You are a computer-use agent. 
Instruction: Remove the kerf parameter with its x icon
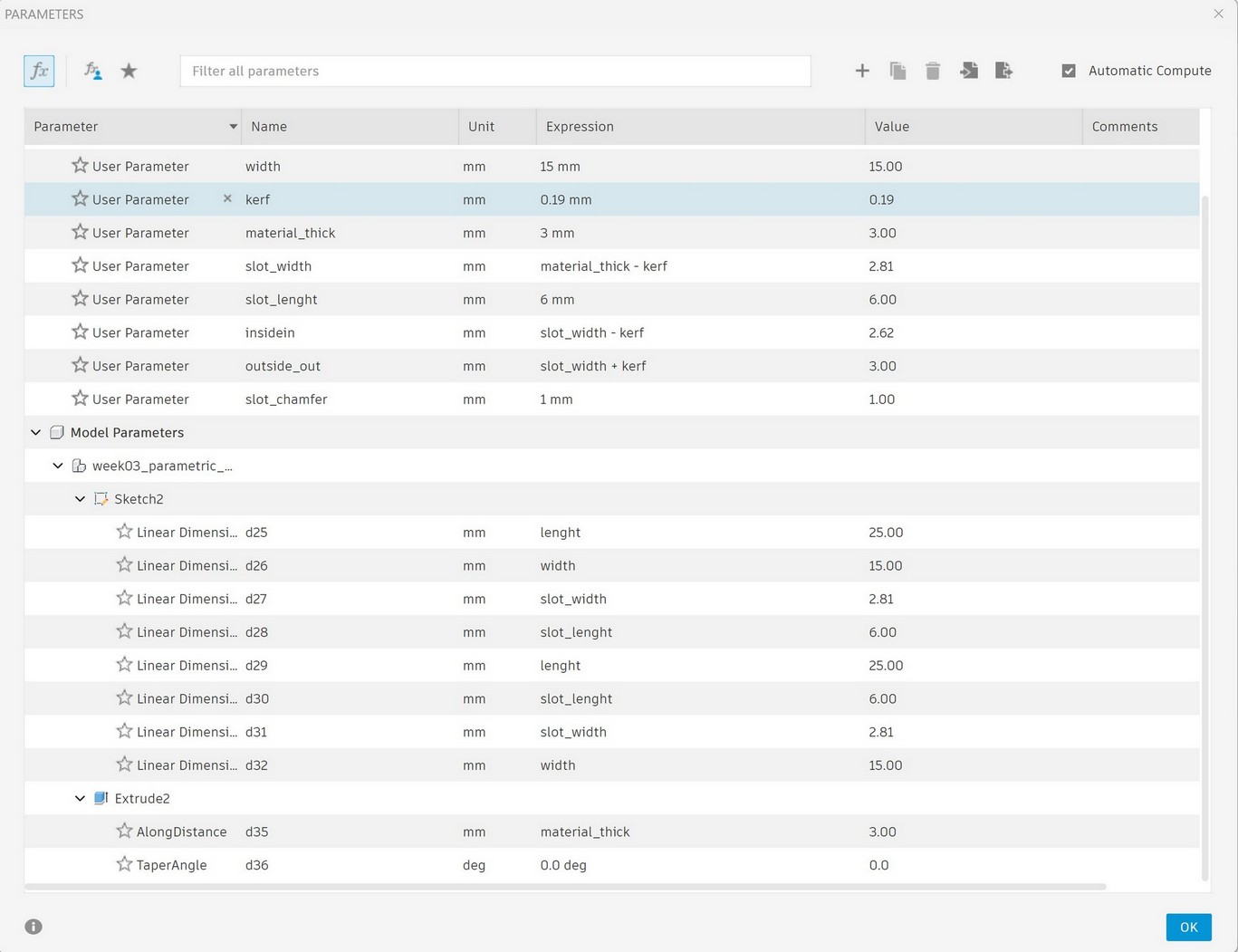click(x=227, y=198)
